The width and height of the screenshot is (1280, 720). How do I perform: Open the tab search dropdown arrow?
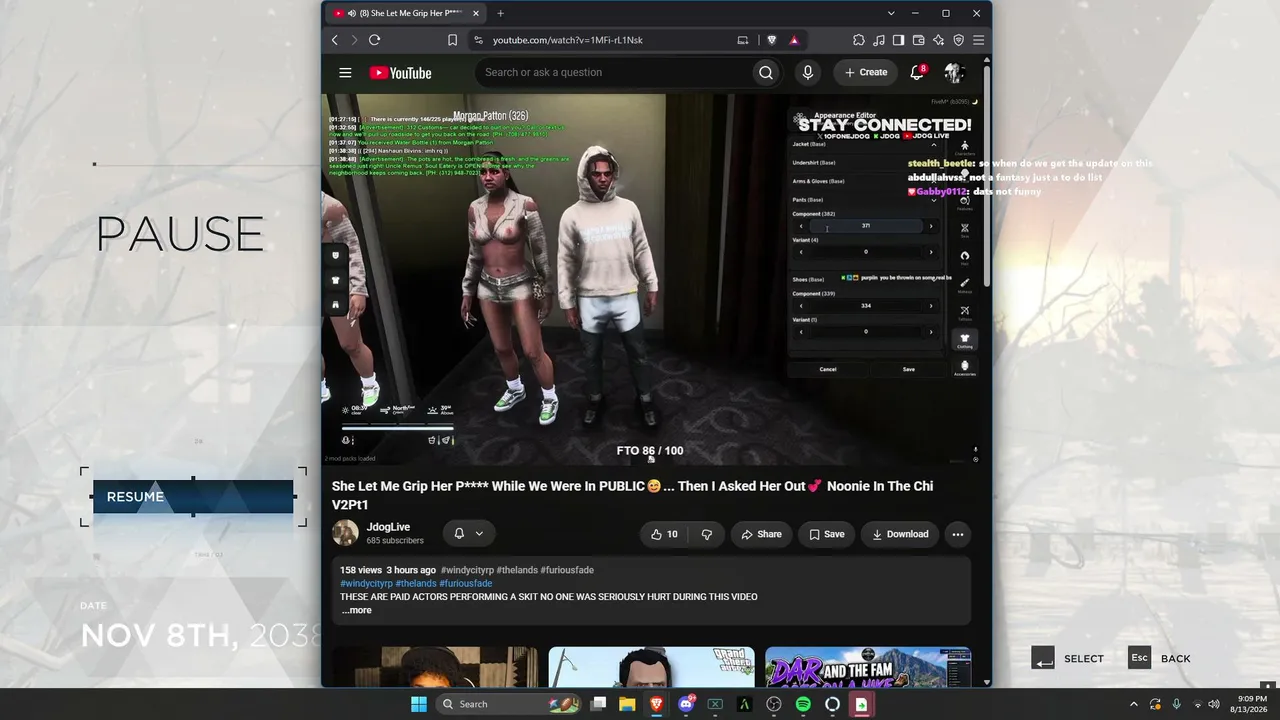(891, 13)
